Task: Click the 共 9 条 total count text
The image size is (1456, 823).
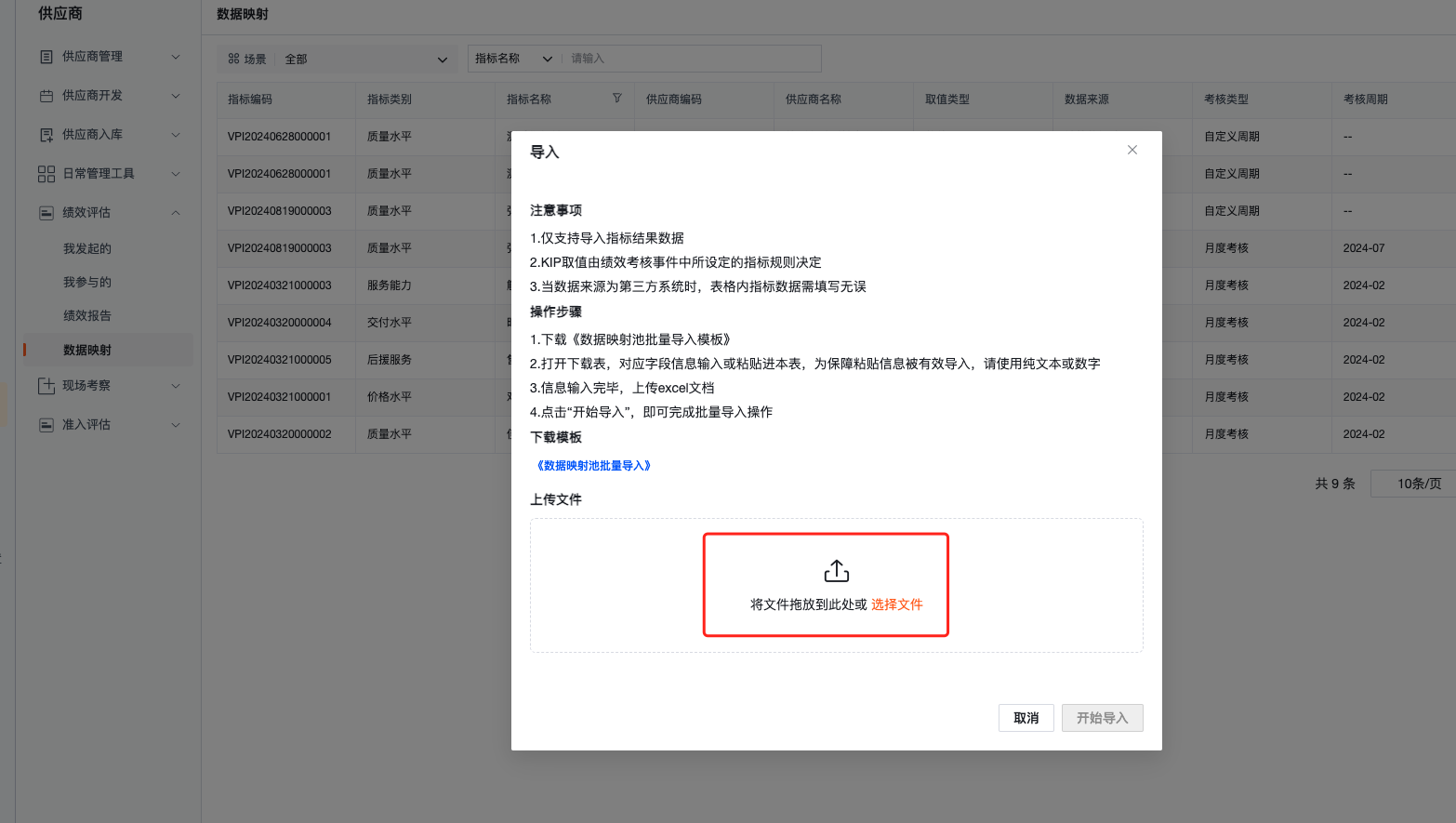Action: point(1335,484)
